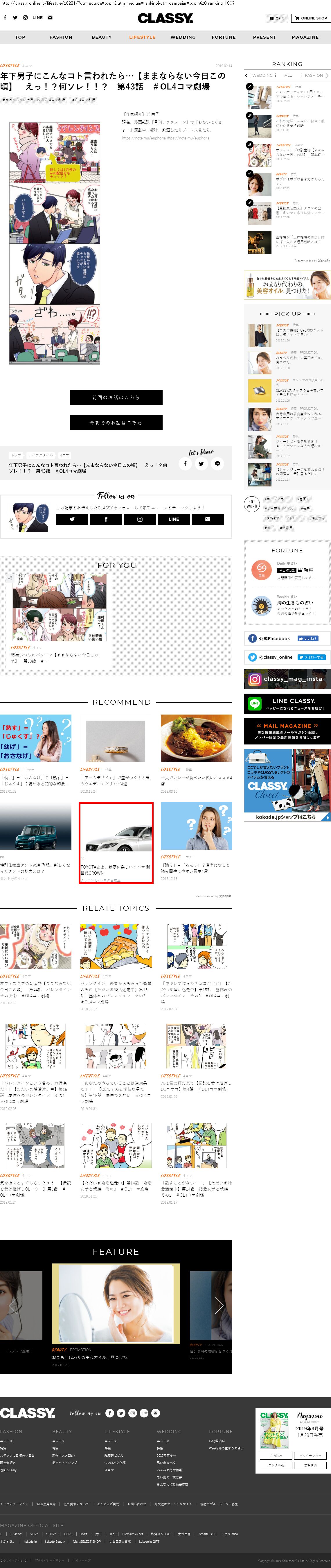Image resolution: width=331 pixels, height=1568 pixels.
Task: Share via the LINE speech-bubble icon under Let's Share
Action: (217, 464)
